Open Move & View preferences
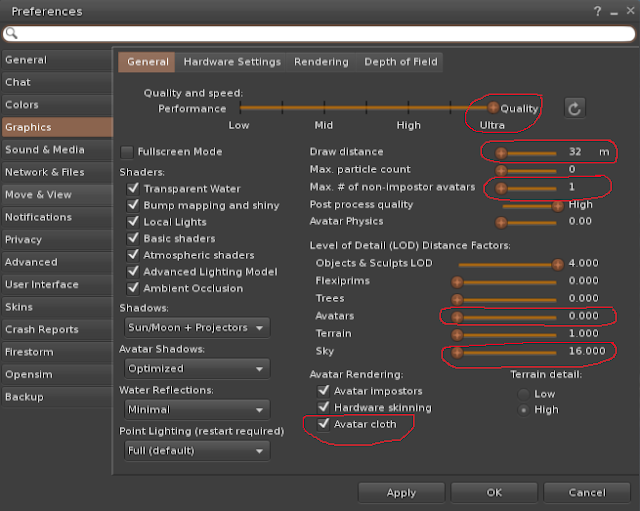Viewport: 640px width, 511px height. 57,195
